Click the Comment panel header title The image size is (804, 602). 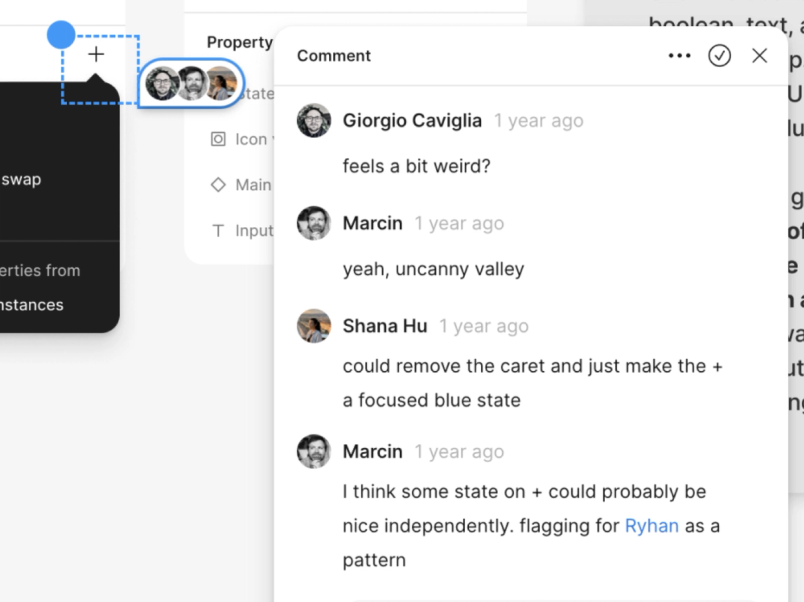pos(333,56)
